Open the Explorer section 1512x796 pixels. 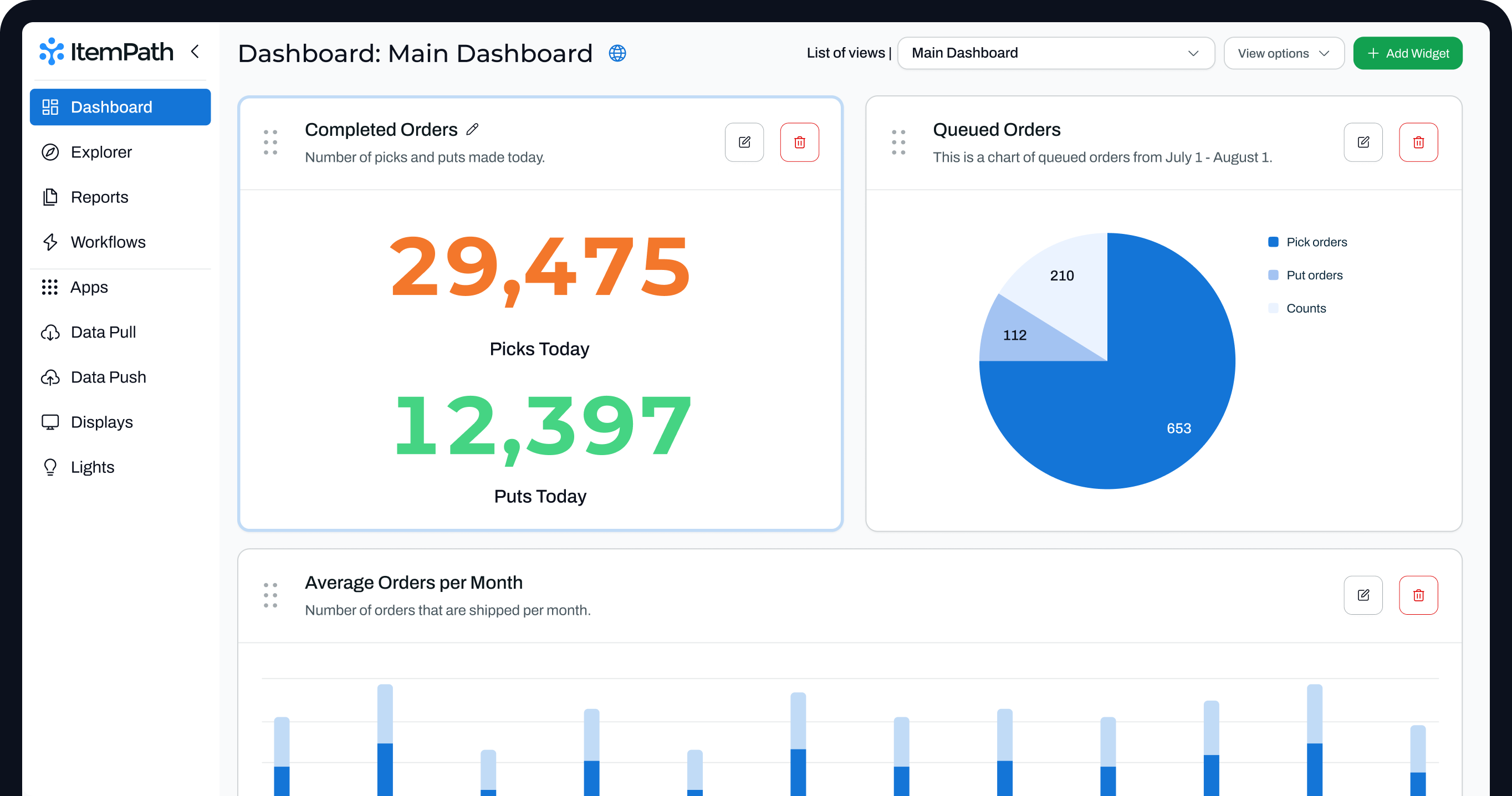point(120,152)
